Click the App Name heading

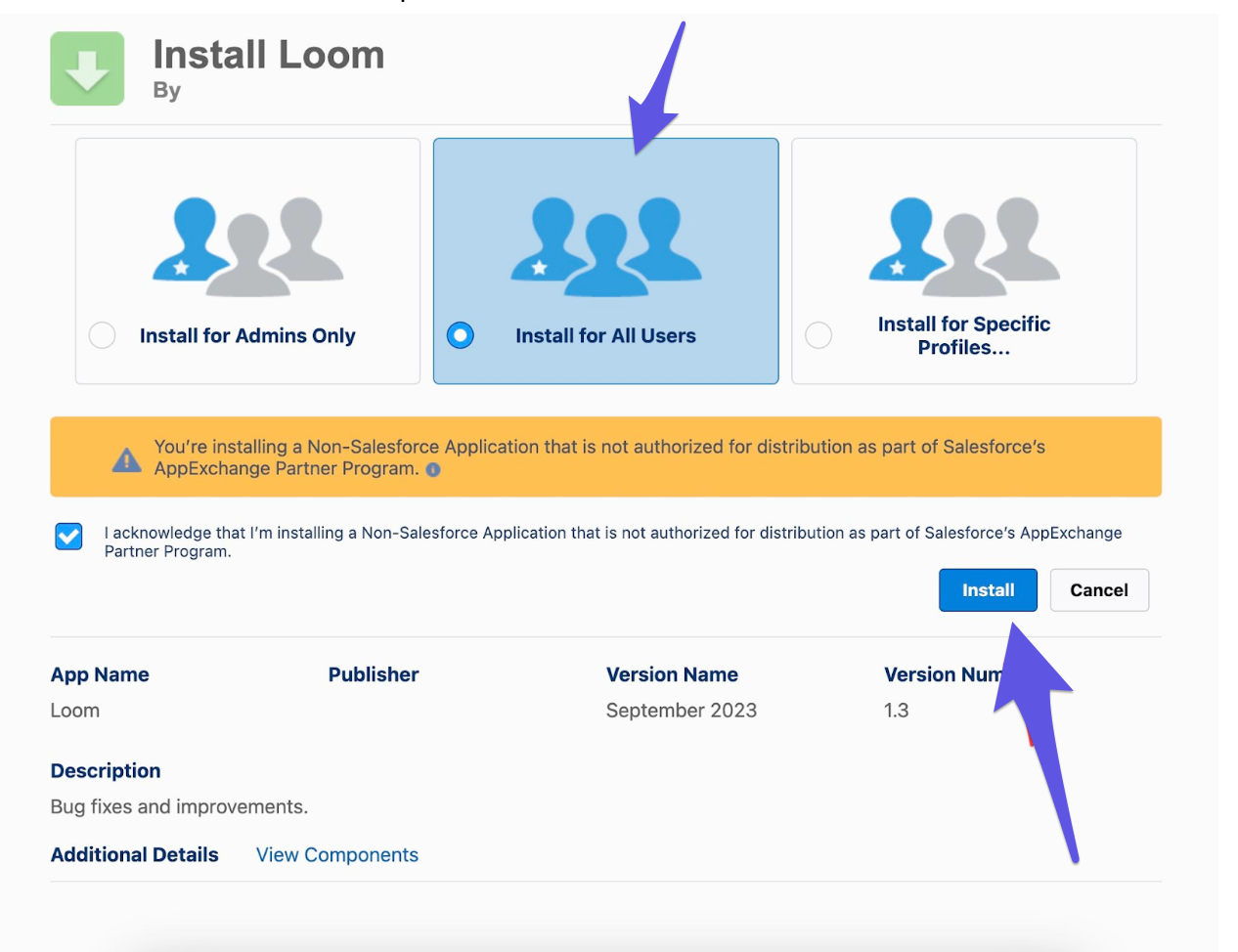click(100, 674)
